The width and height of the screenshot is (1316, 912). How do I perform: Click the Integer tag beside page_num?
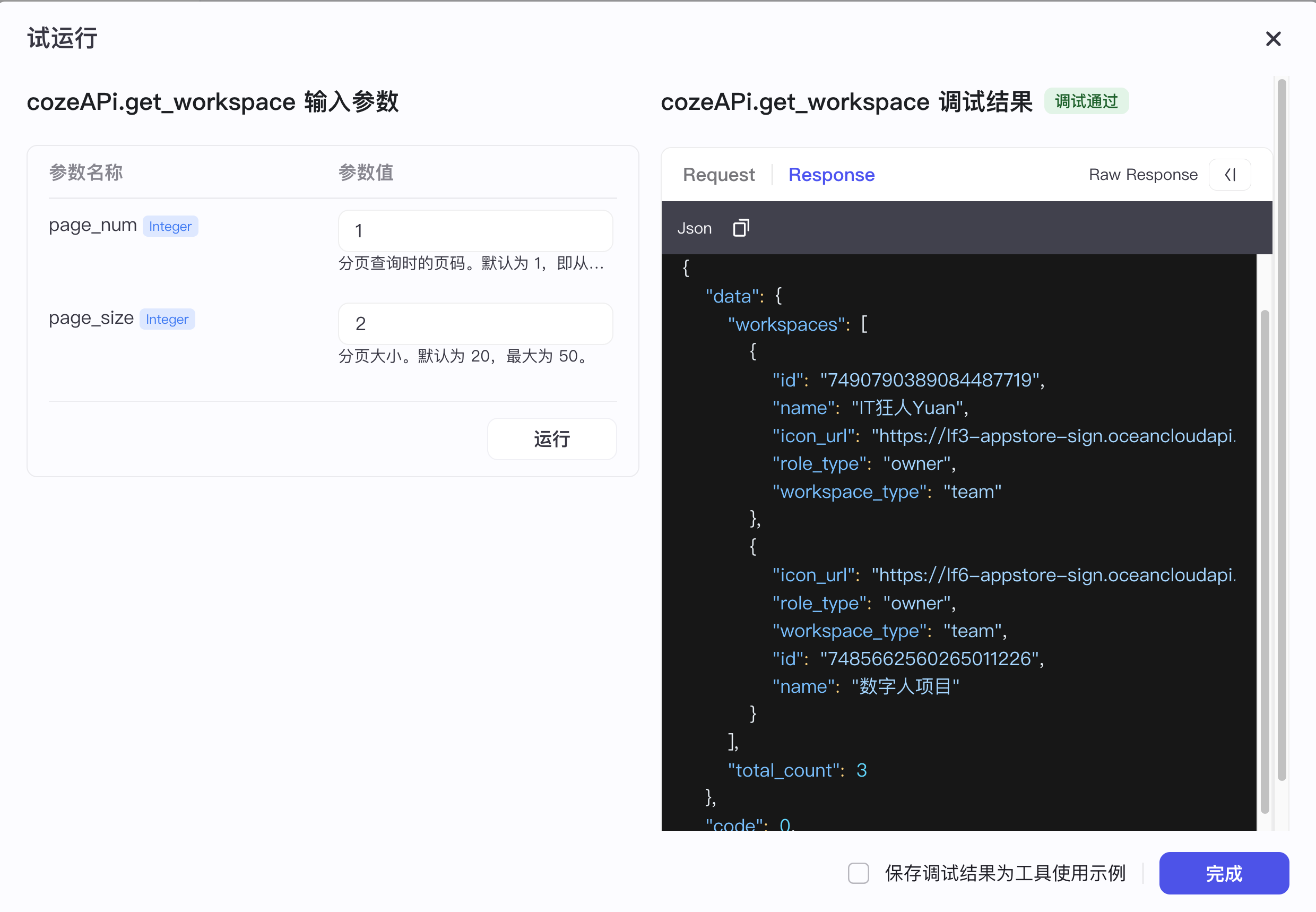170,226
